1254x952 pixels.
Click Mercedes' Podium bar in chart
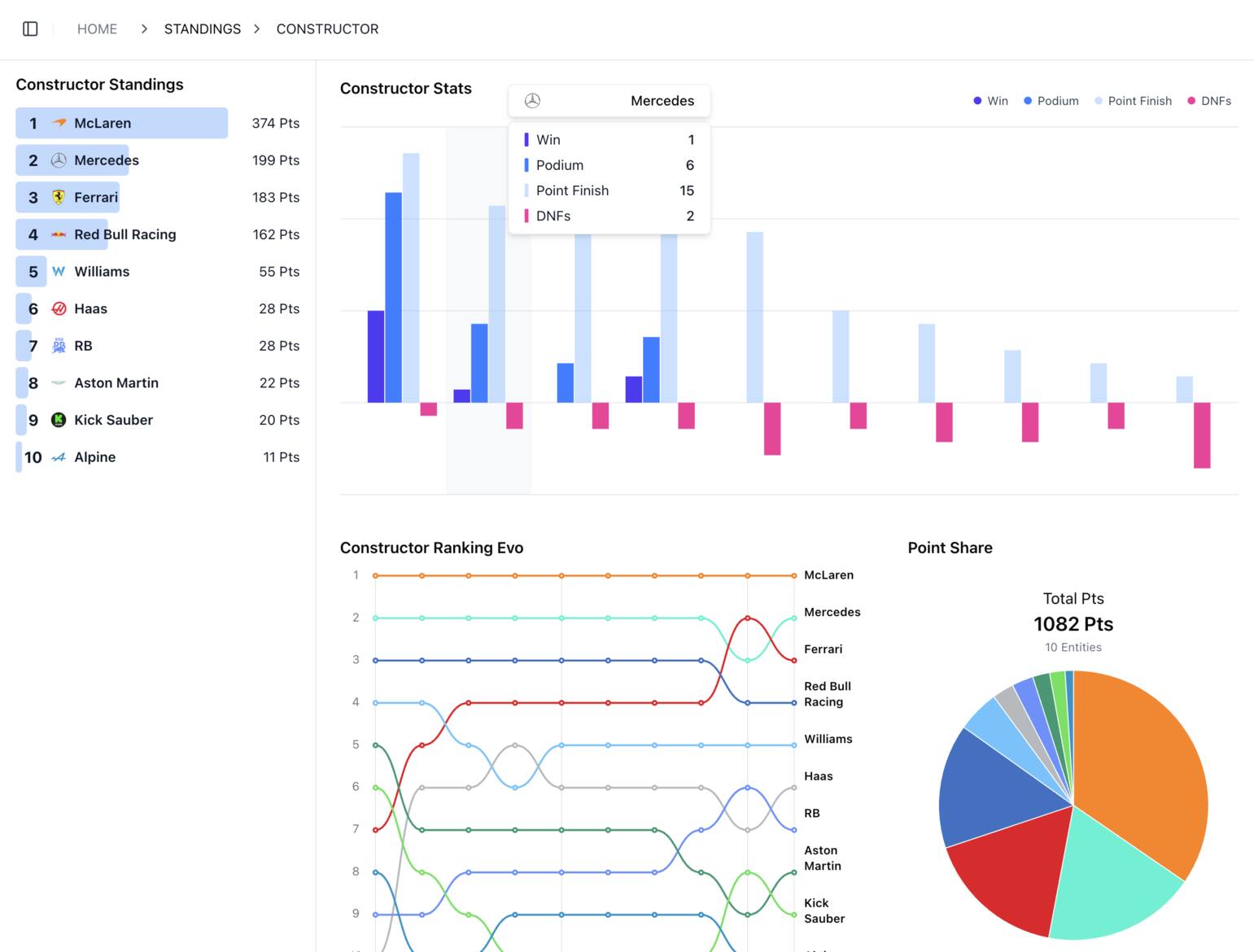coord(479,363)
